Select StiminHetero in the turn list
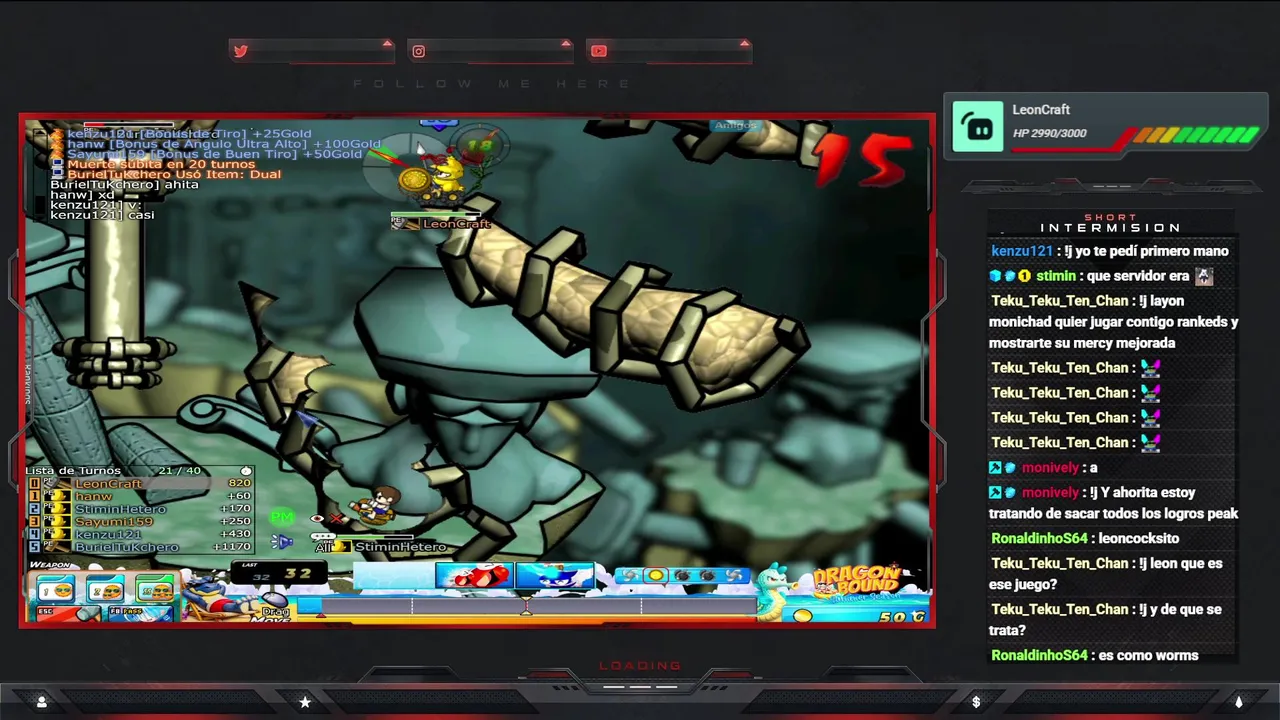 coord(139,509)
